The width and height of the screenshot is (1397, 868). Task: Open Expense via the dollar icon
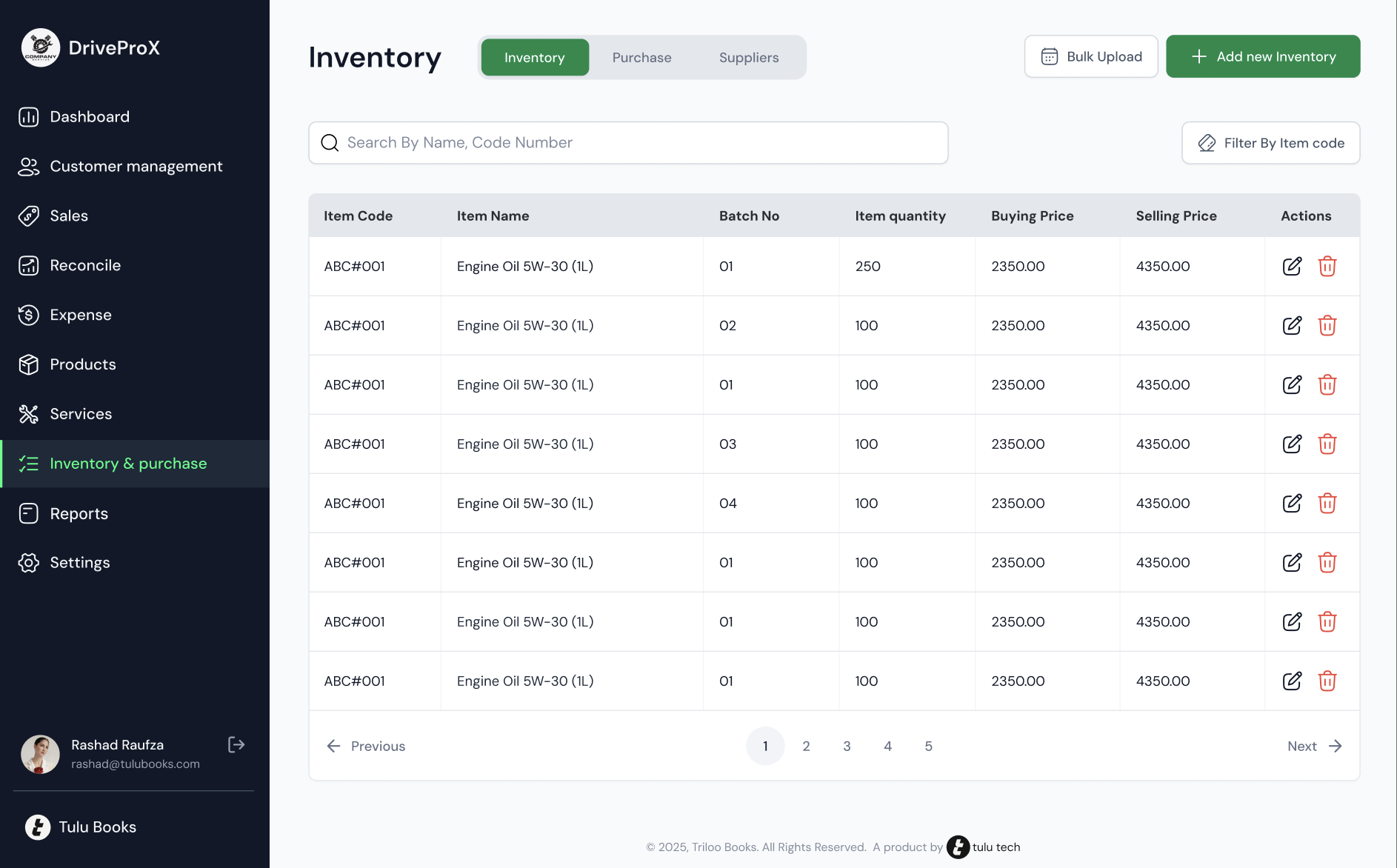[29, 315]
